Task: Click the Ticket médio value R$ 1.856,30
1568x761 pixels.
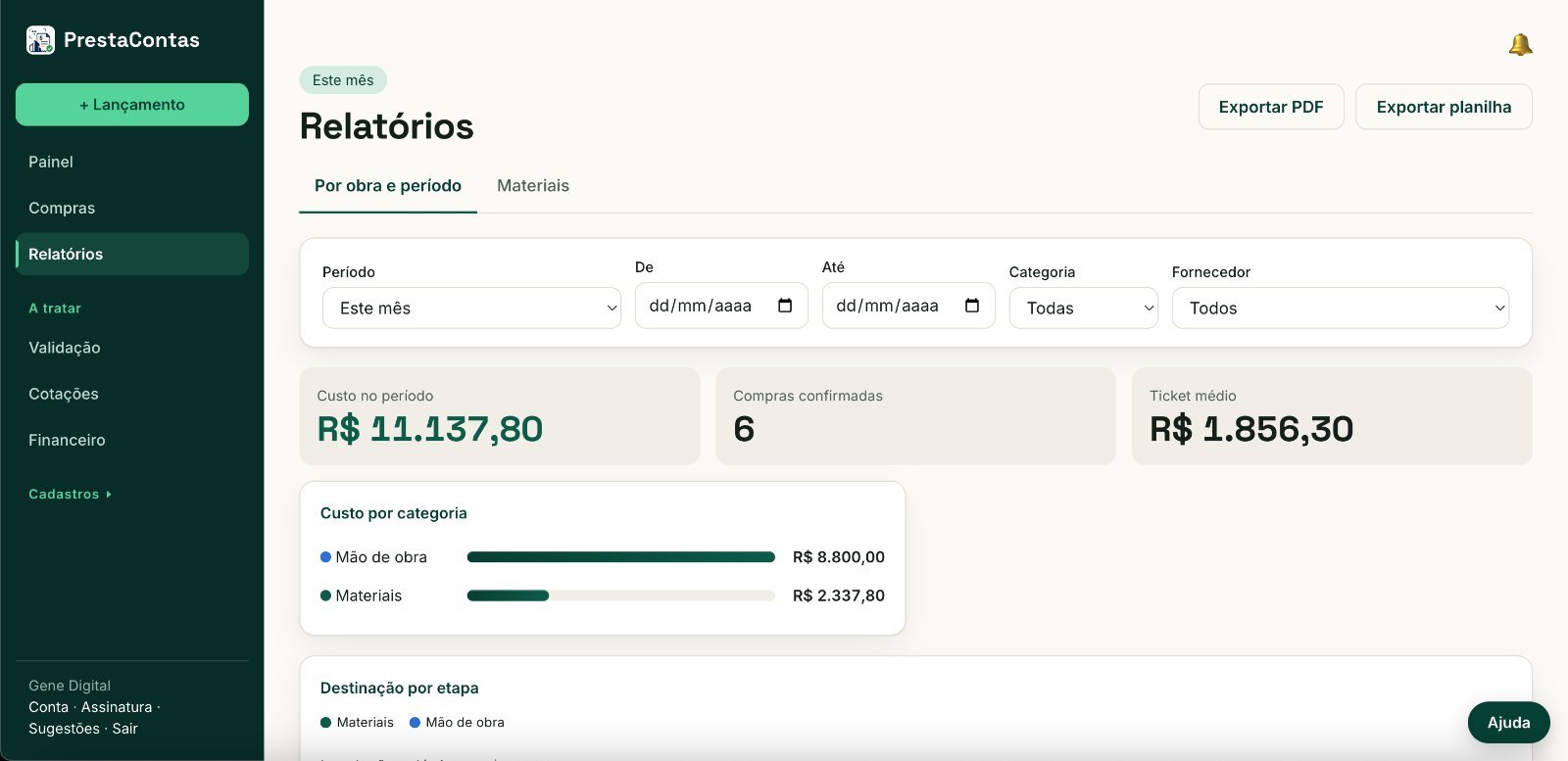Action: (1251, 429)
